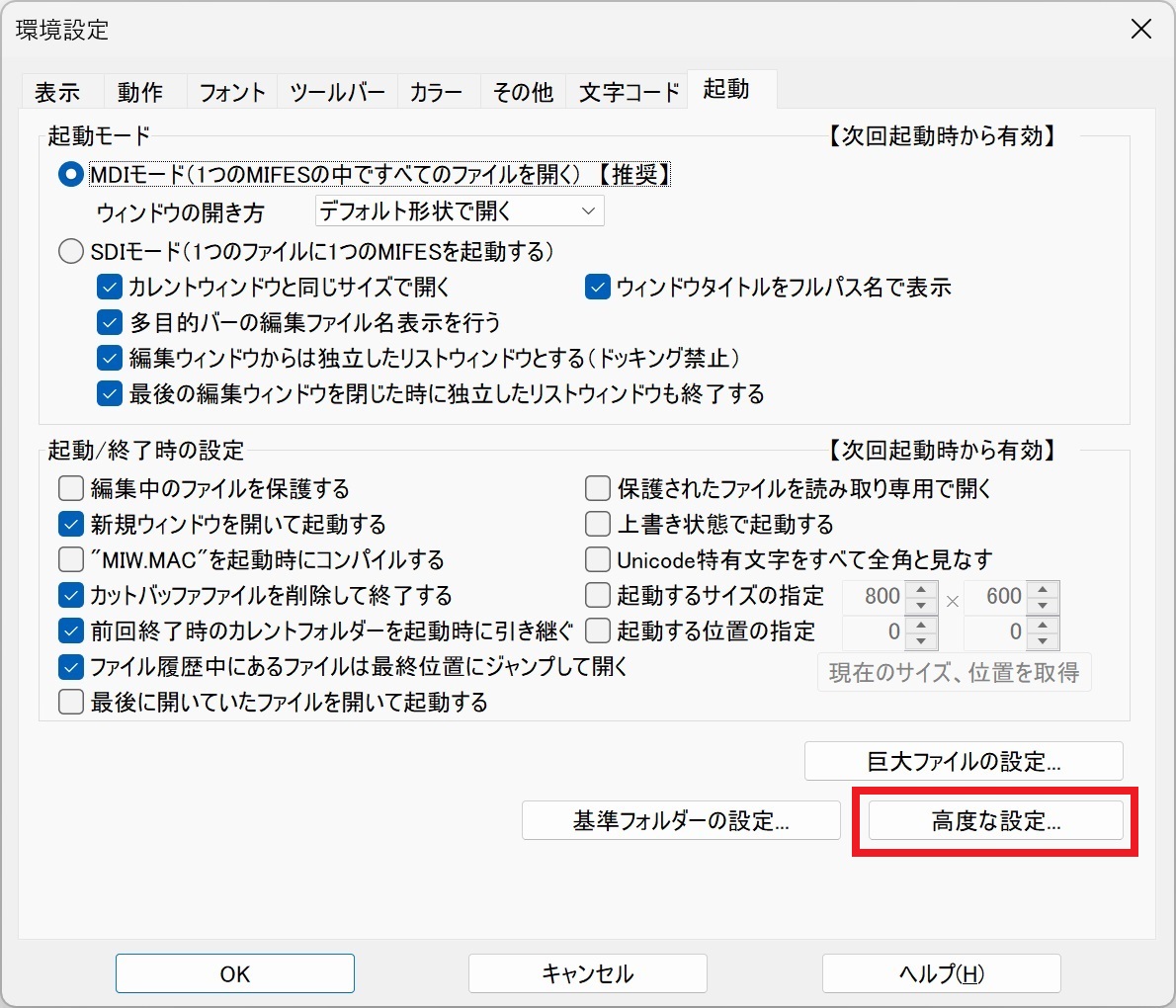Select the SDIモード radio button
The height and width of the screenshot is (1008, 1176).
pos(70,251)
